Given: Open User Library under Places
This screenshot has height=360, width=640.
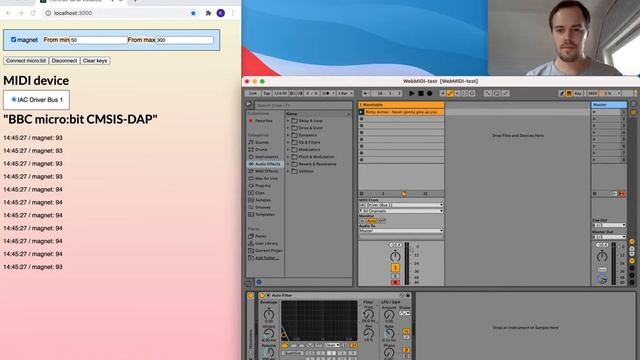Looking at the screenshot, I should point(266,244).
